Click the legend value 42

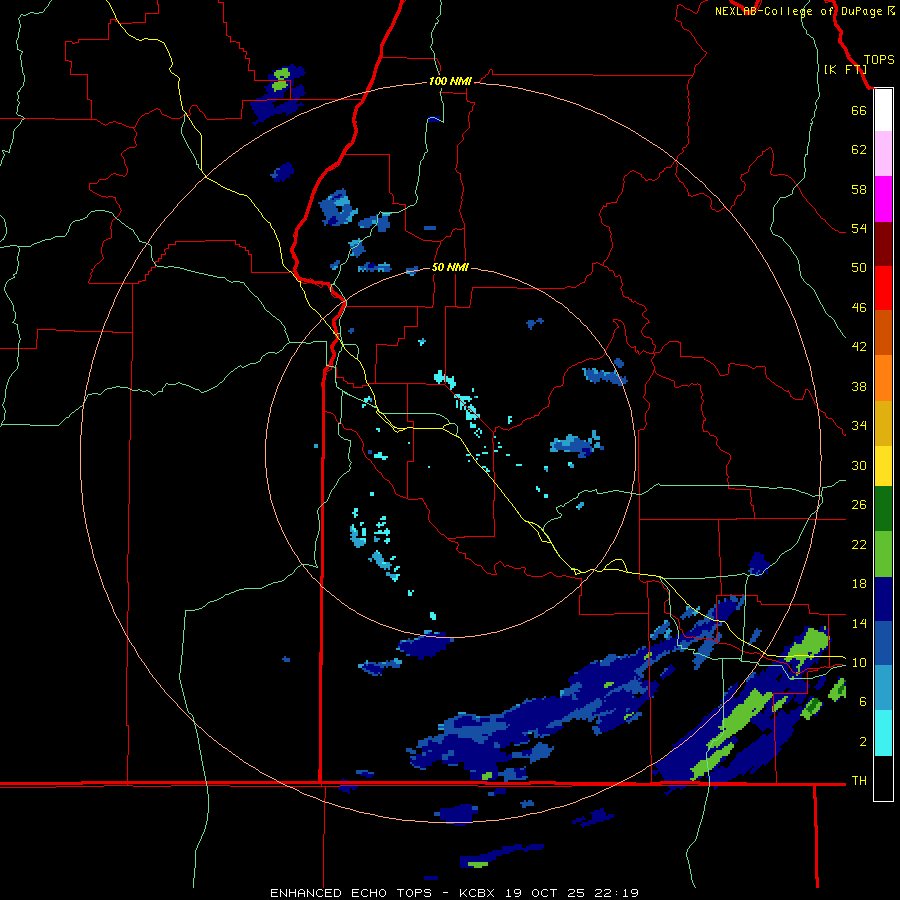(859, 346)
